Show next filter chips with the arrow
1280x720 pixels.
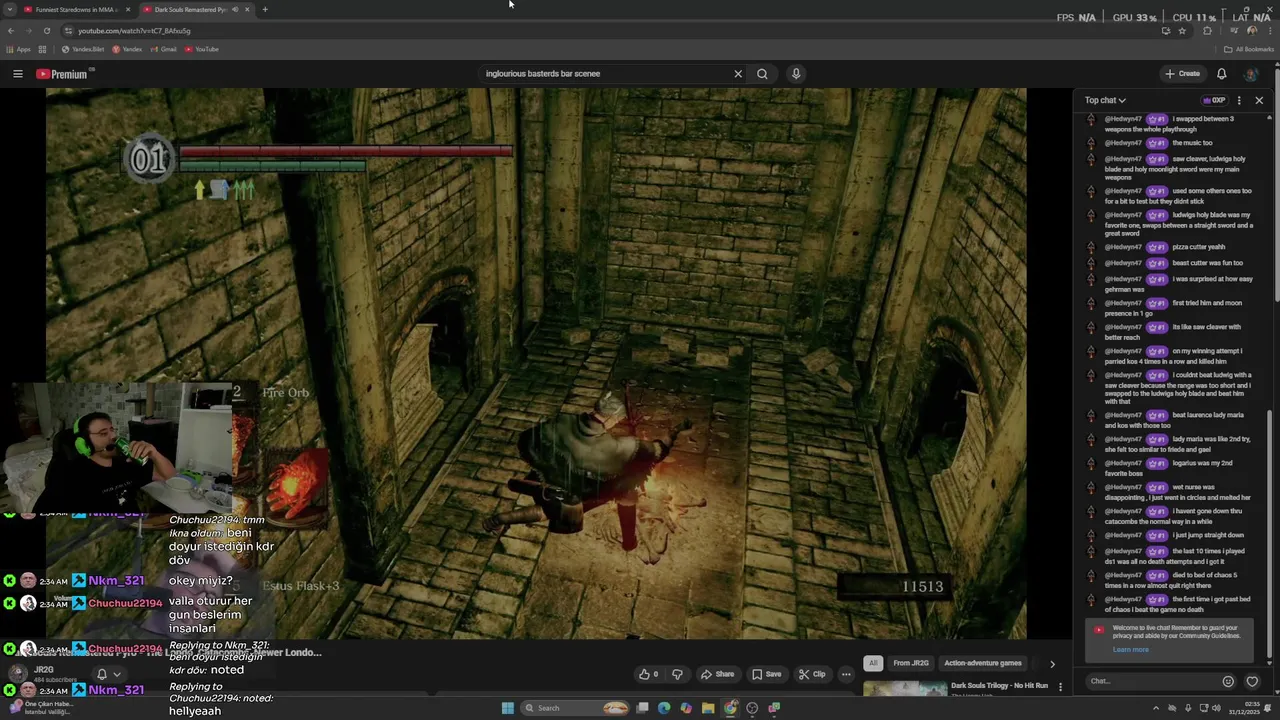coord(1052,663)
